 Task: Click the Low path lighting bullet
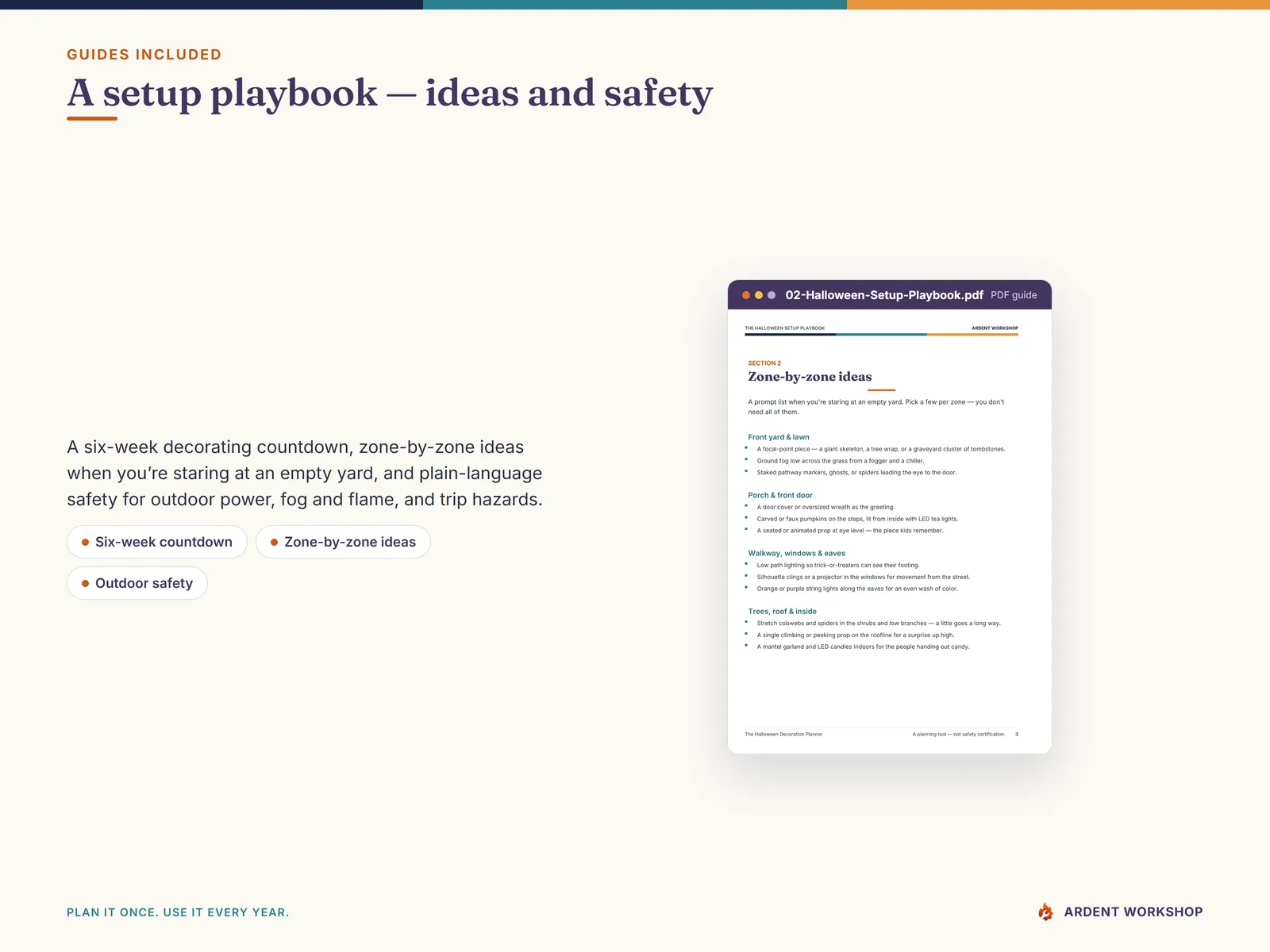click(x=838, y=566)
